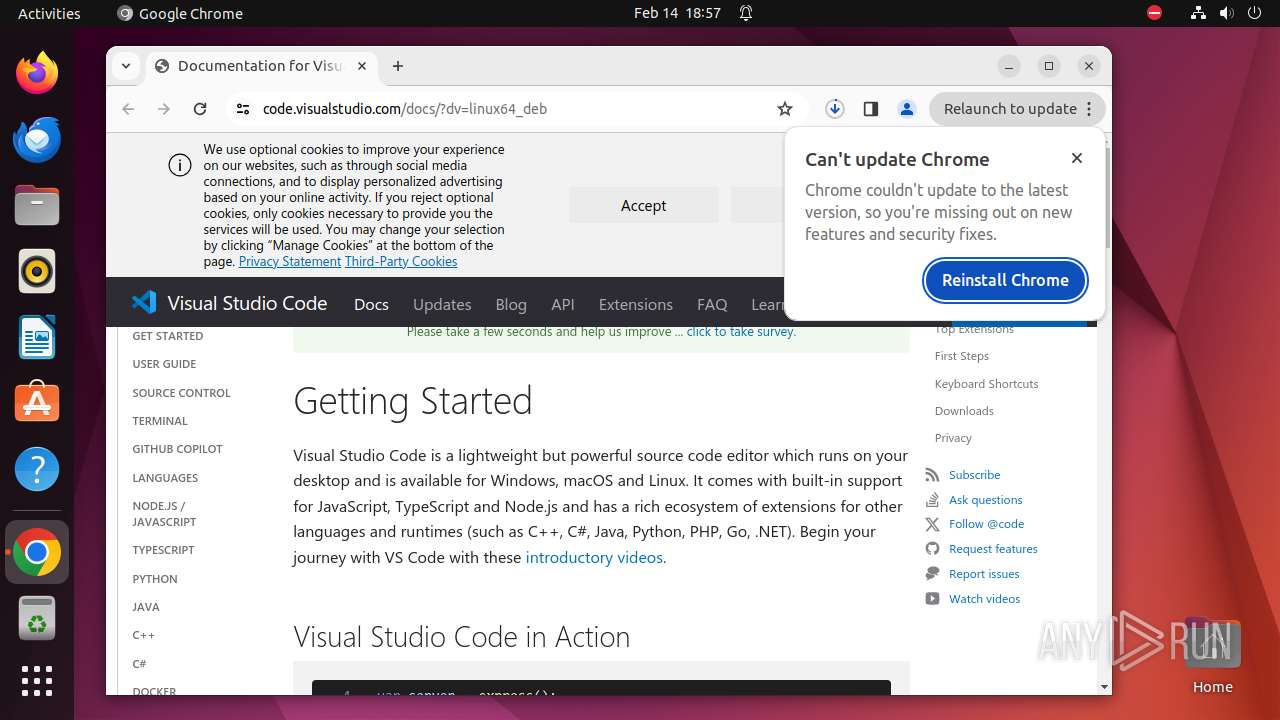Bookmark this page with the star icon
Screen dimensions: 1280x720
pyautogui.click(x=785, y=109)
